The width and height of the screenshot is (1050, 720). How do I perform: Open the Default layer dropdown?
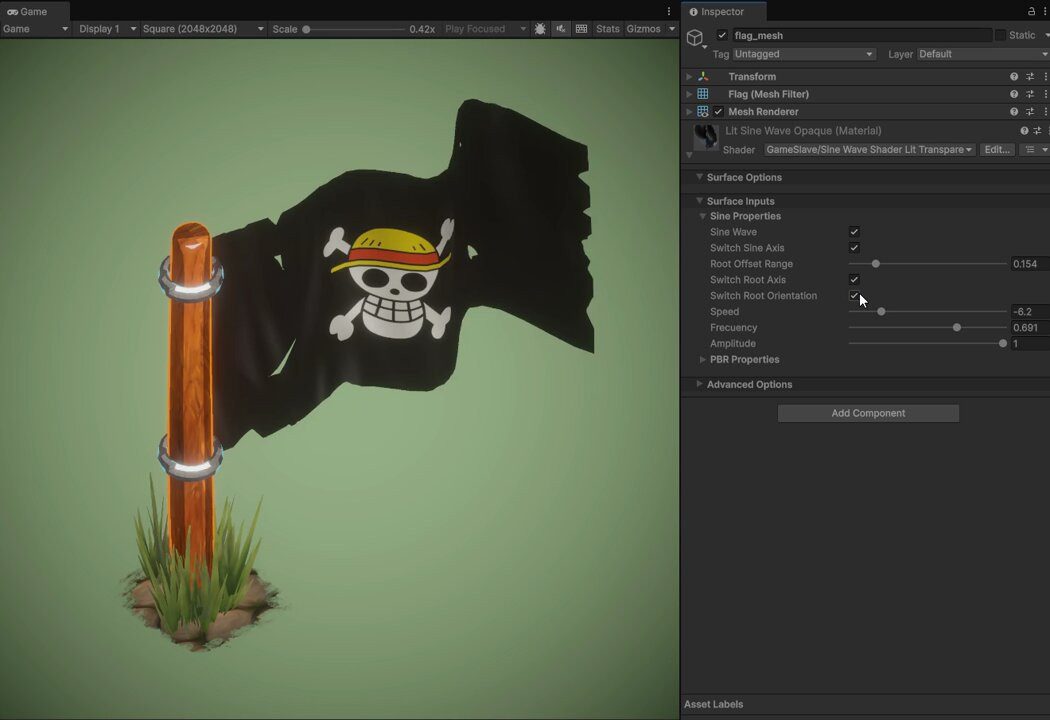[982, 54]
